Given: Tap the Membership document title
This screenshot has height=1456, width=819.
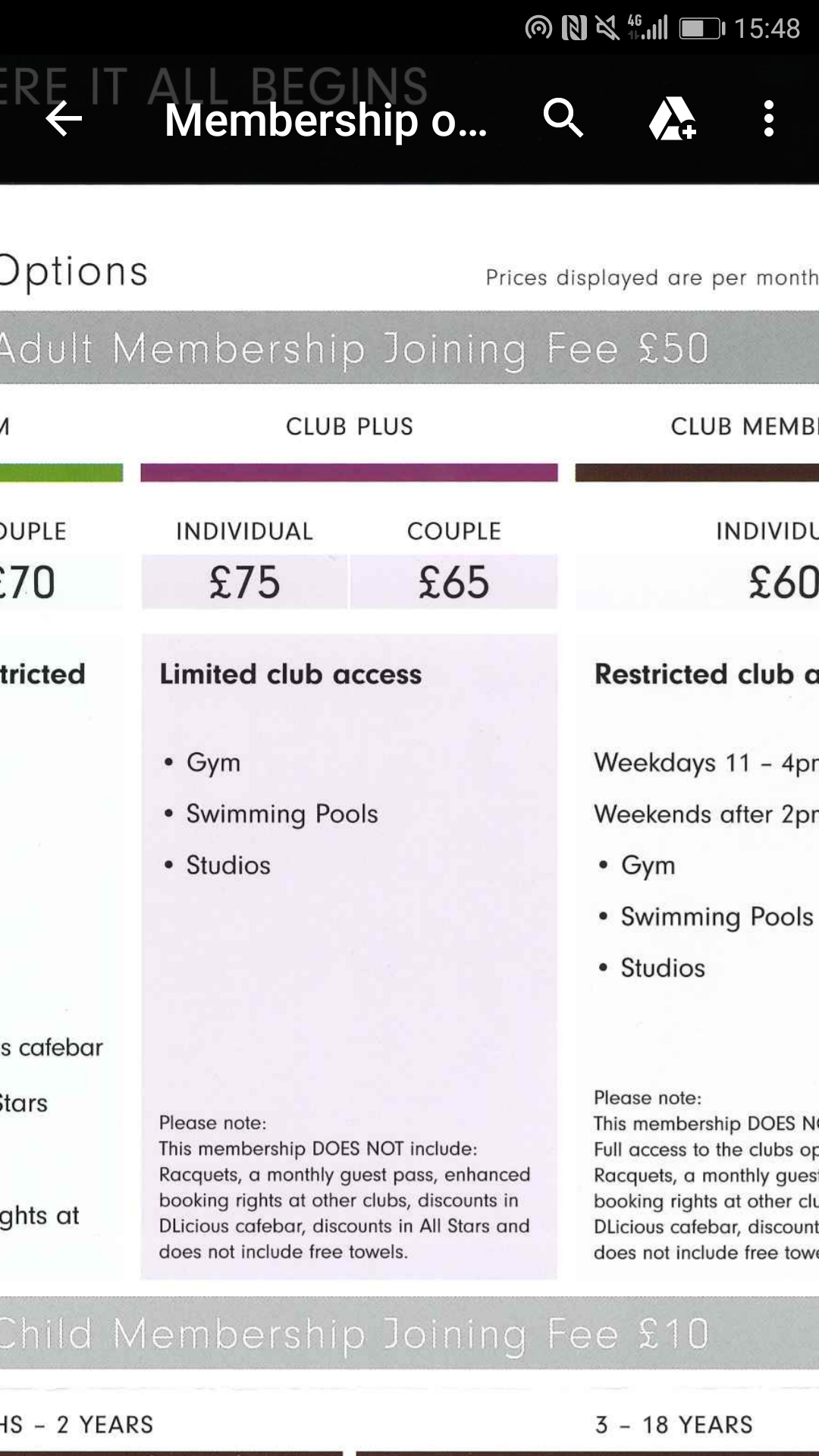Looking at the screenshot, I should (326, 120).
